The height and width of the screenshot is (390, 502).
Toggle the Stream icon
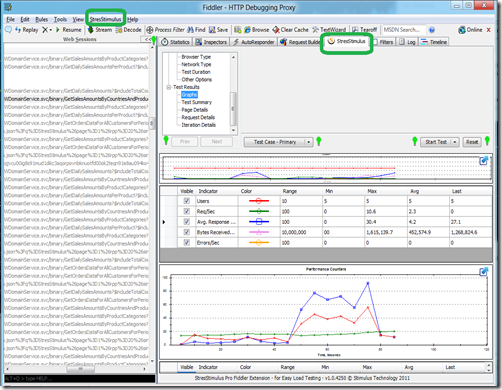90,30
